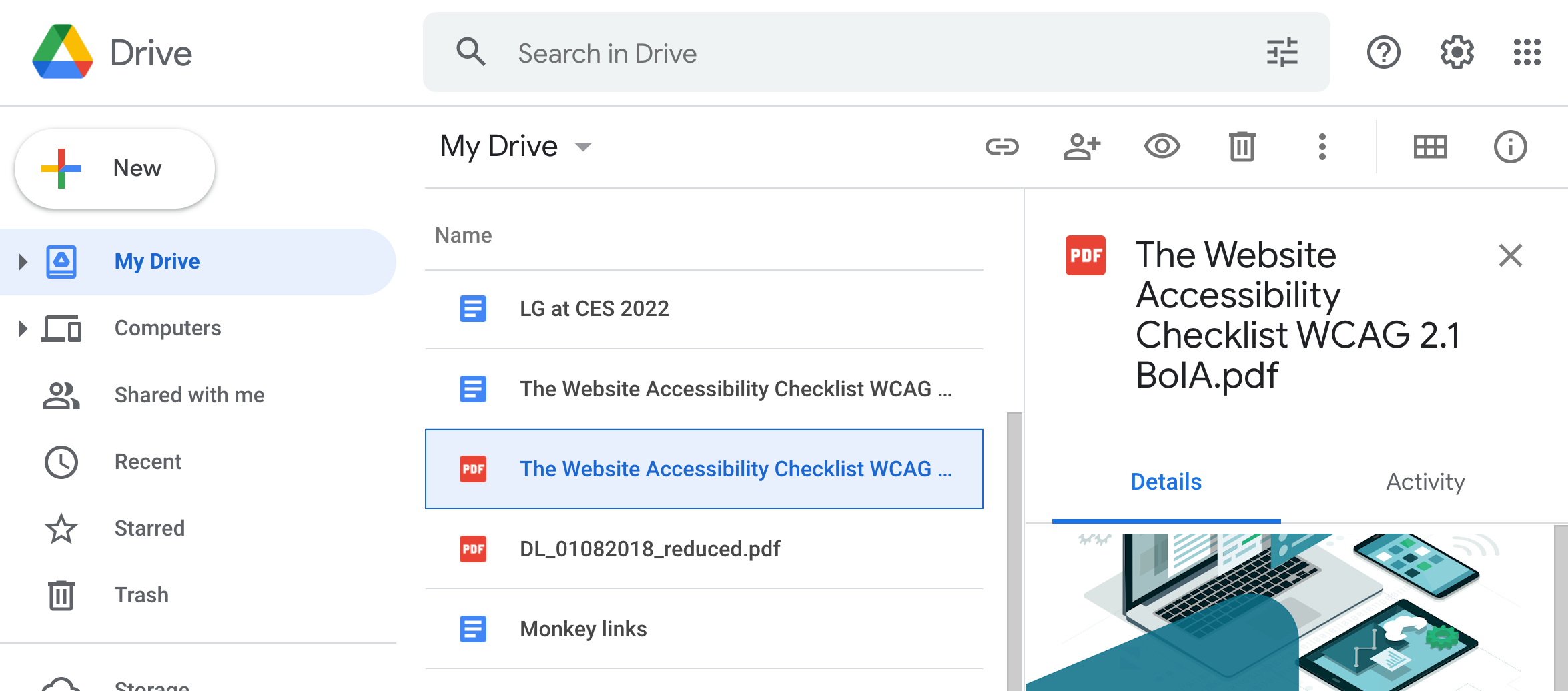This screenshot has height=691, width=1568.
Task: Open Computers in sidebar
Action: (198, 328)
